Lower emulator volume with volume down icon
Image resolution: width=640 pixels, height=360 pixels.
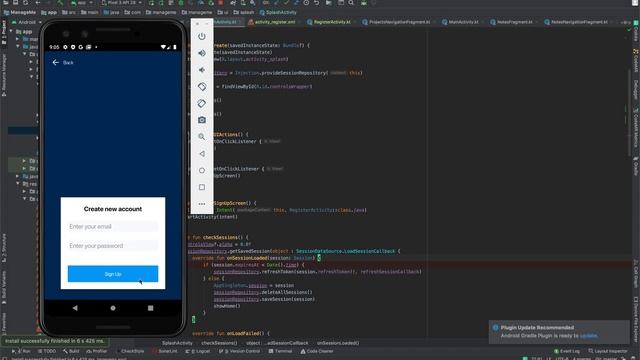pos(202,70)
